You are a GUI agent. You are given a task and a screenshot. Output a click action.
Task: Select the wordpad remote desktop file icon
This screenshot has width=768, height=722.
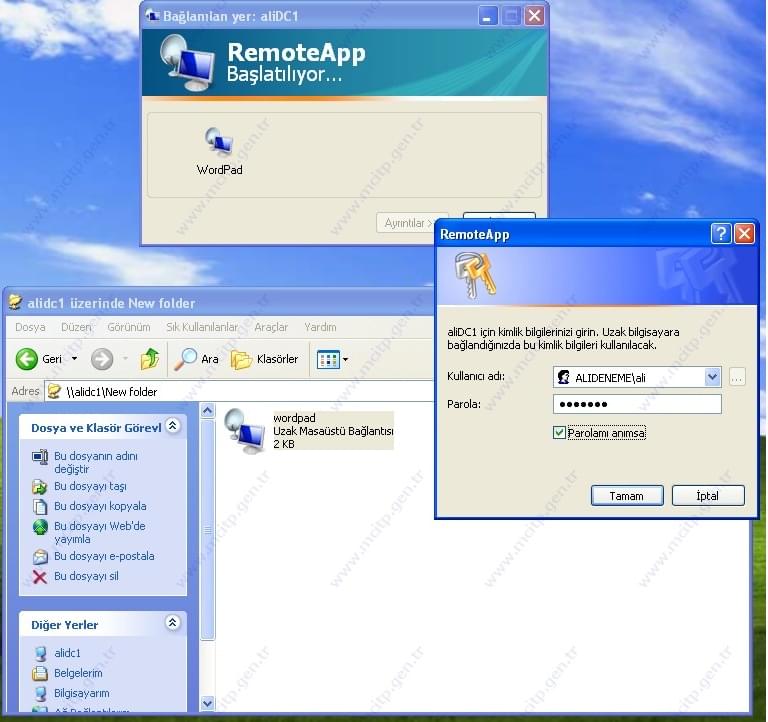coord(244,431)
